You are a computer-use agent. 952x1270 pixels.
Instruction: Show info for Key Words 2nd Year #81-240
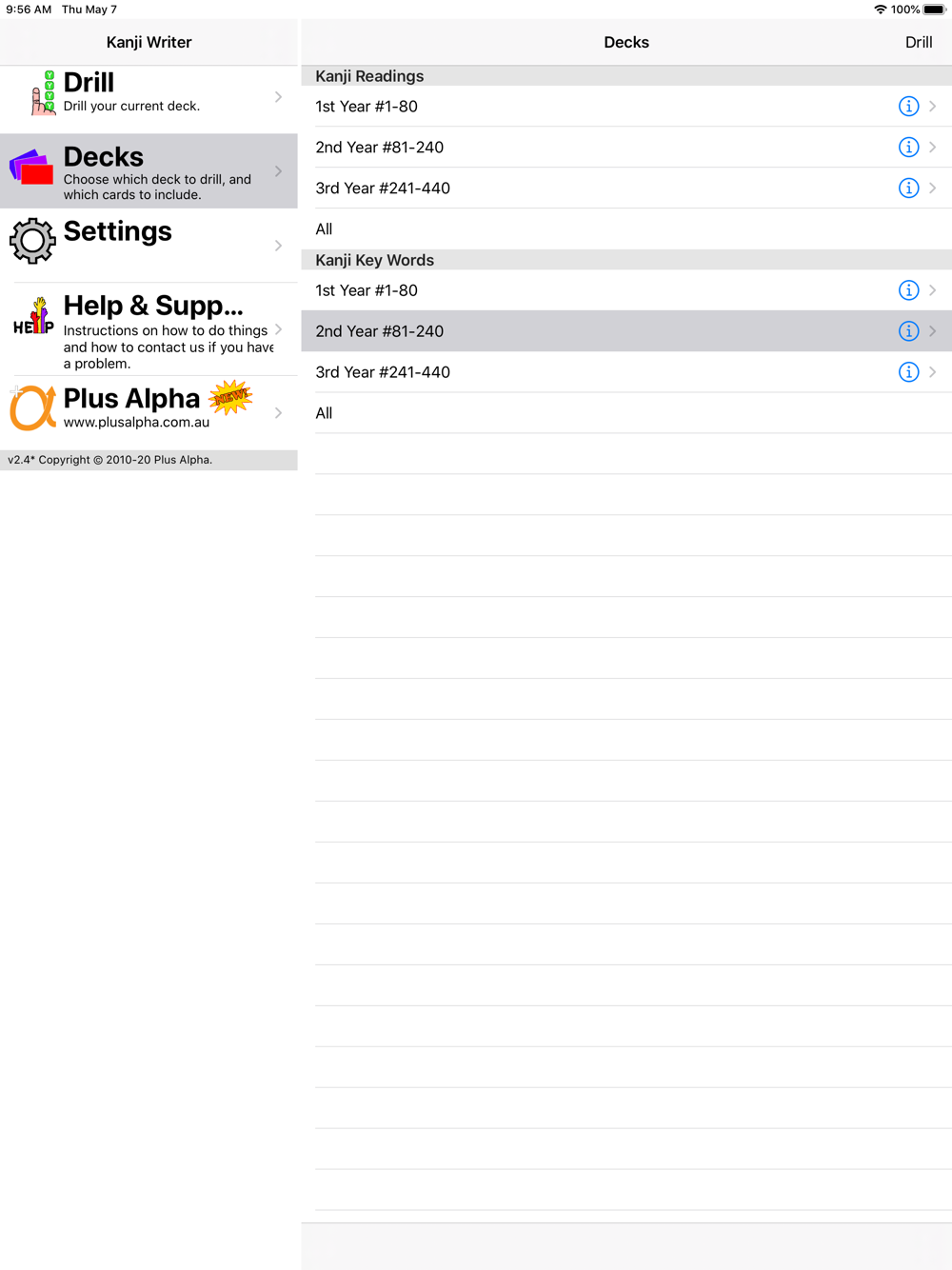(908, 331)
